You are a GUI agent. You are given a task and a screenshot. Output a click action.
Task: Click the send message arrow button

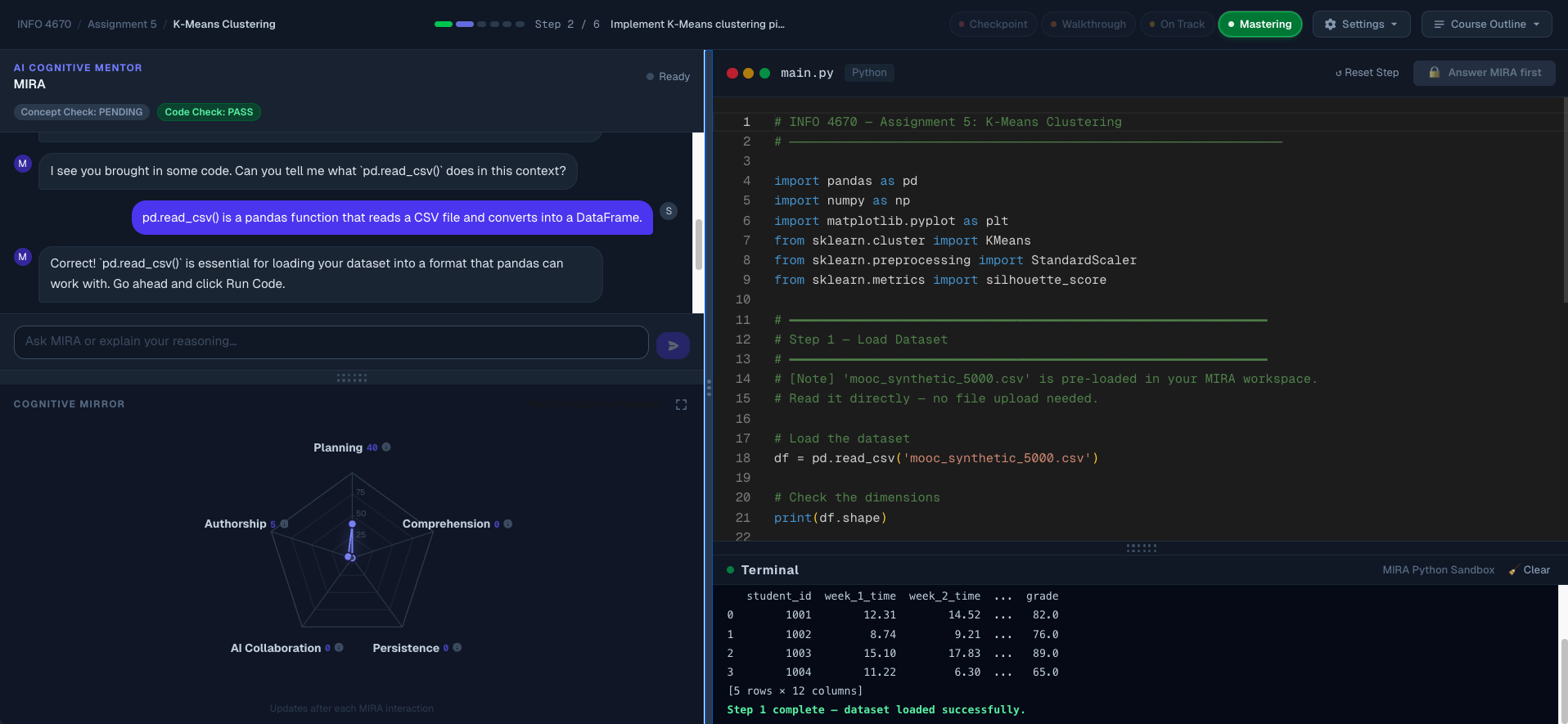673,345
